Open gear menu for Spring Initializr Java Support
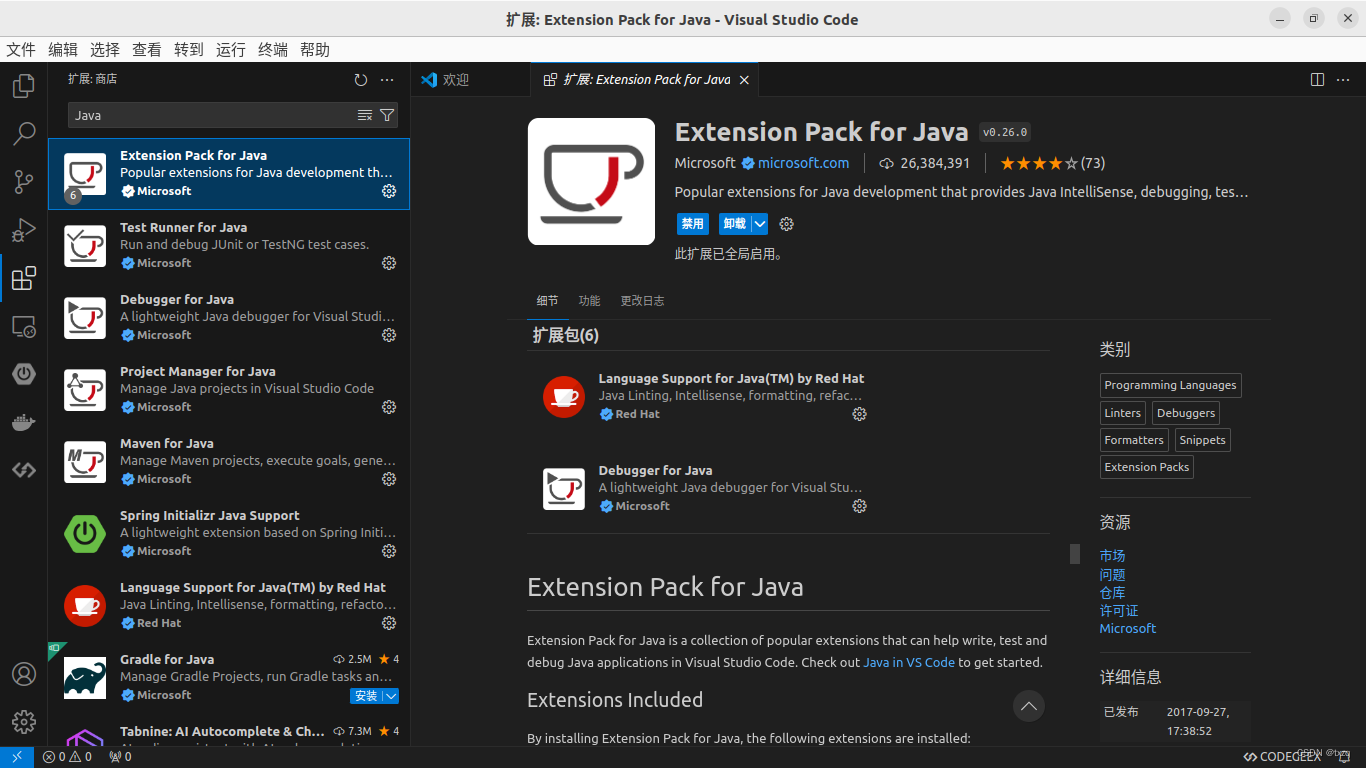Screen dimensions: 1366x768 click(389, 551)
